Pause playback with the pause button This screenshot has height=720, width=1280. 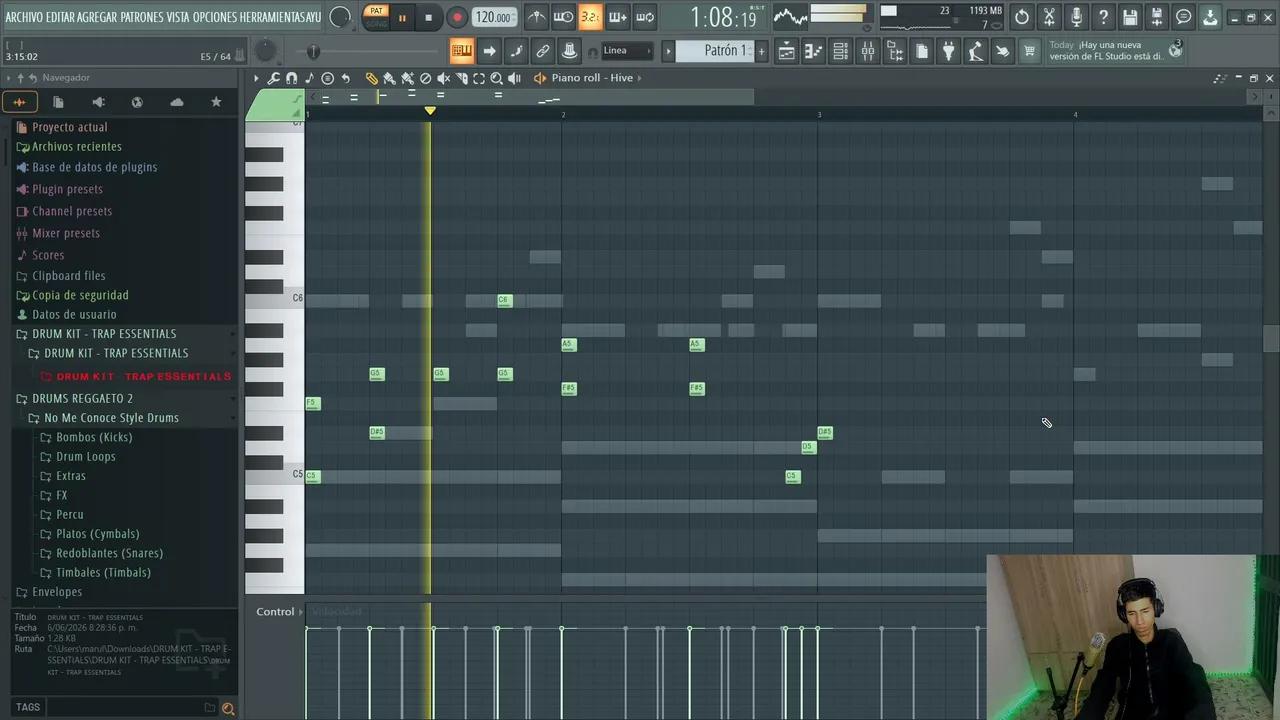(402, 17)
